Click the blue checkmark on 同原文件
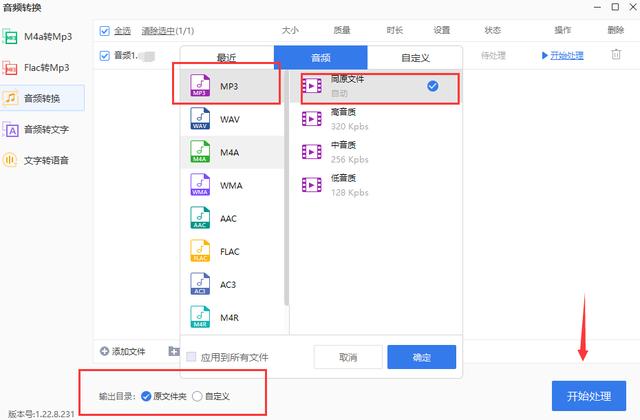640x420 pixels. (433, 86)
